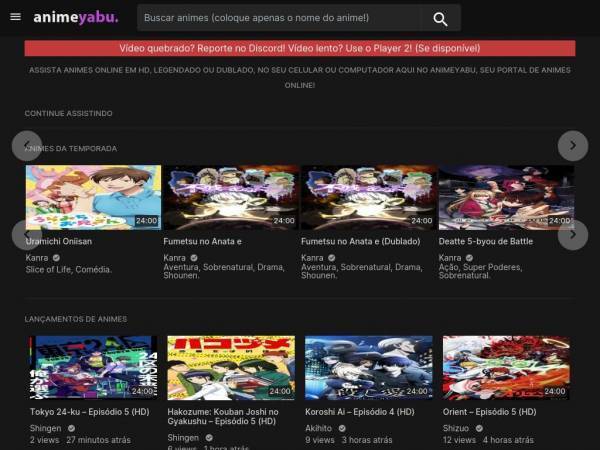Click the magnifying glass search button

click(440, 18)
